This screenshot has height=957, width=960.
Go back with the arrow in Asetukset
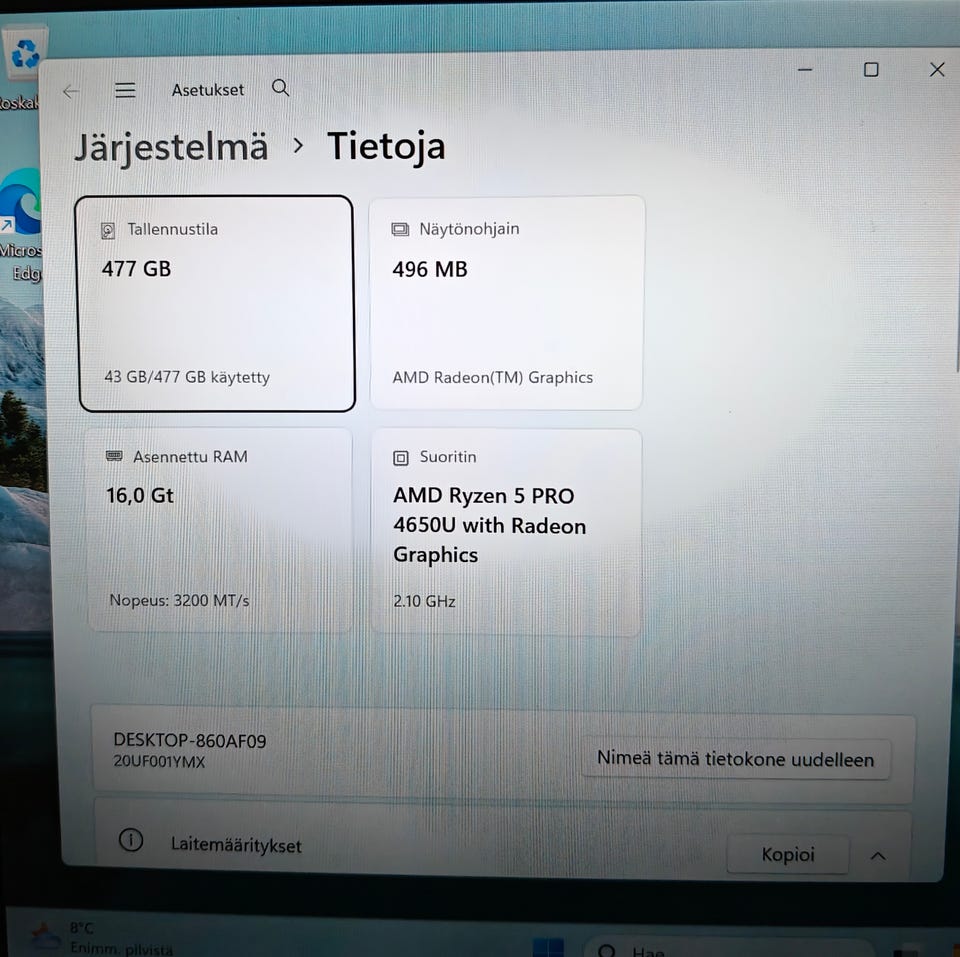[71, 91]
